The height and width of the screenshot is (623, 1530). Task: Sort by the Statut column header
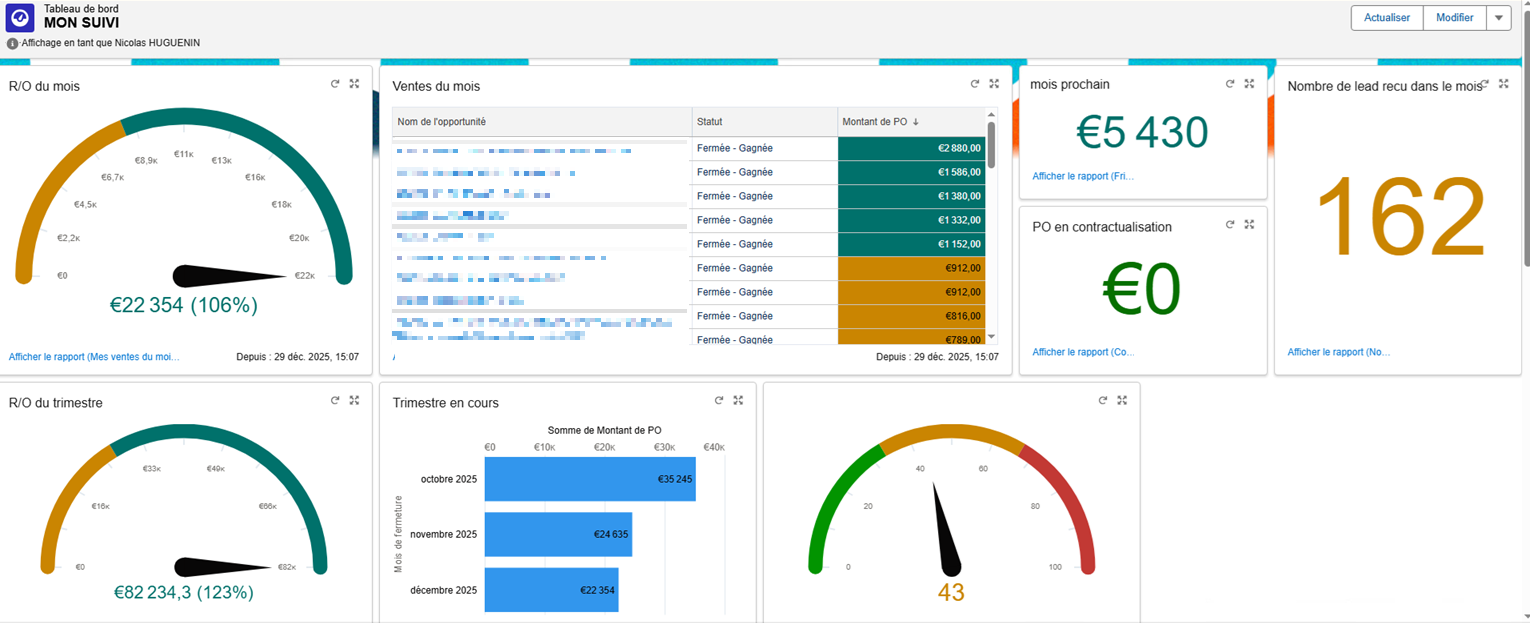765,122
